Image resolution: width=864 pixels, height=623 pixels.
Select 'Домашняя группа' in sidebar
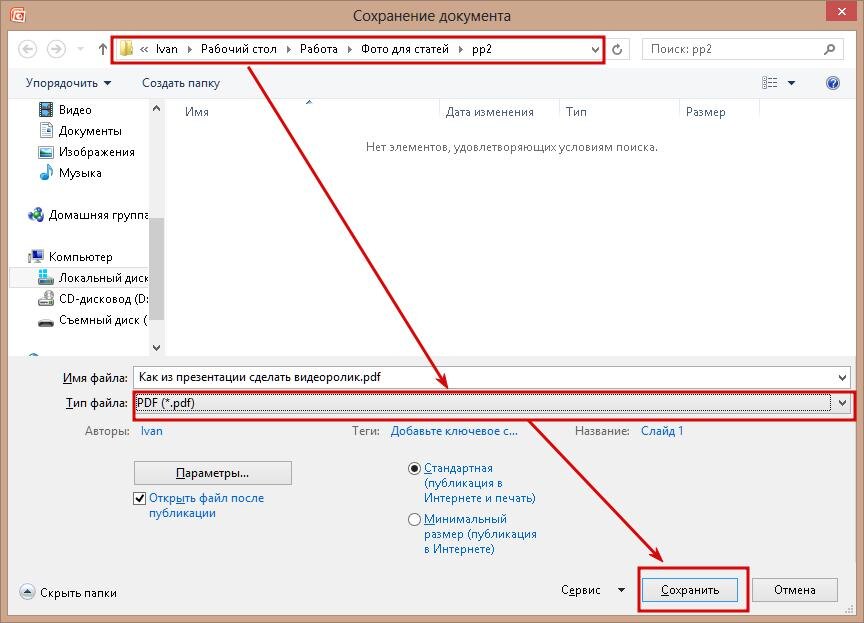click(88, 215)
